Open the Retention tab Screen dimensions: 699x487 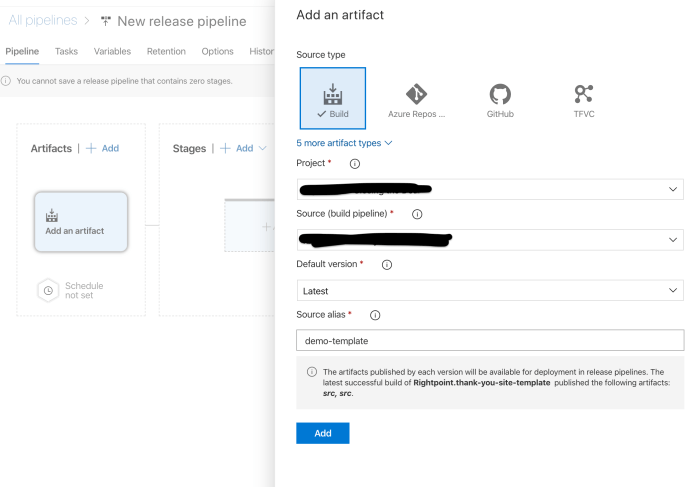tap(166, 52)
